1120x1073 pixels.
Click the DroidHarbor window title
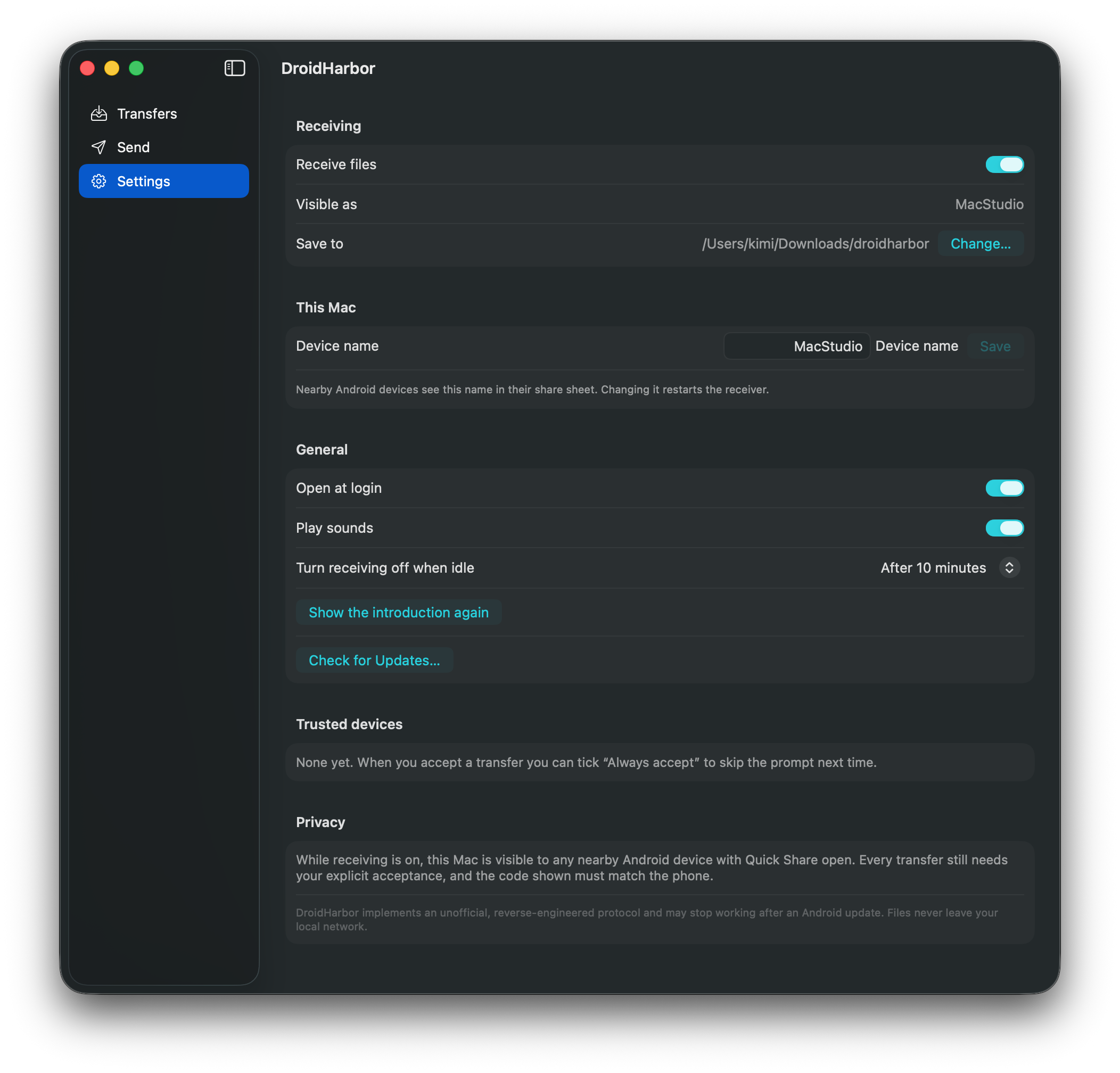click(x=328, y=68)
